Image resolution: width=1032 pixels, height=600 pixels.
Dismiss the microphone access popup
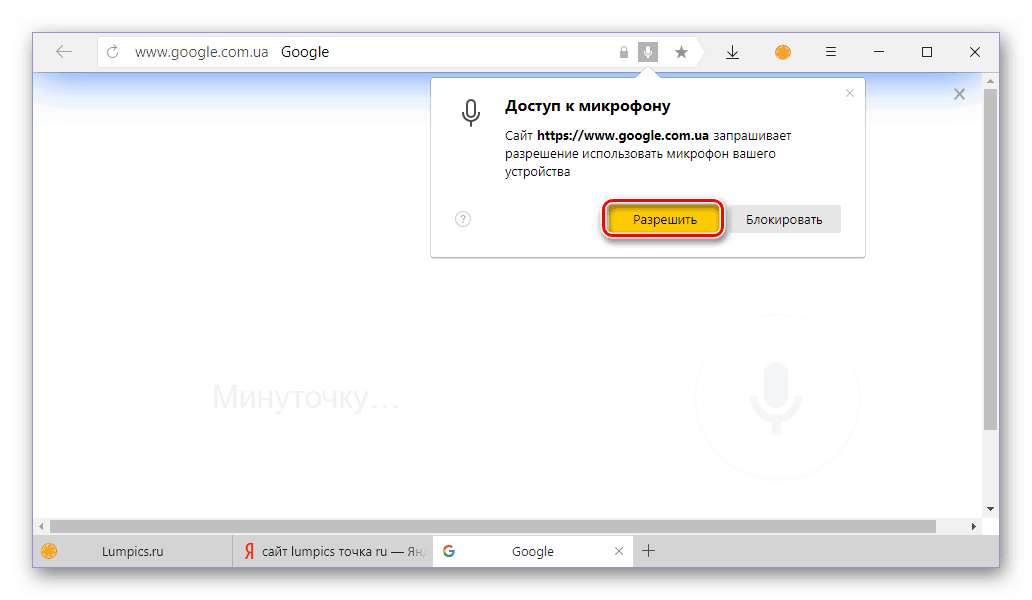click(850, 93)
